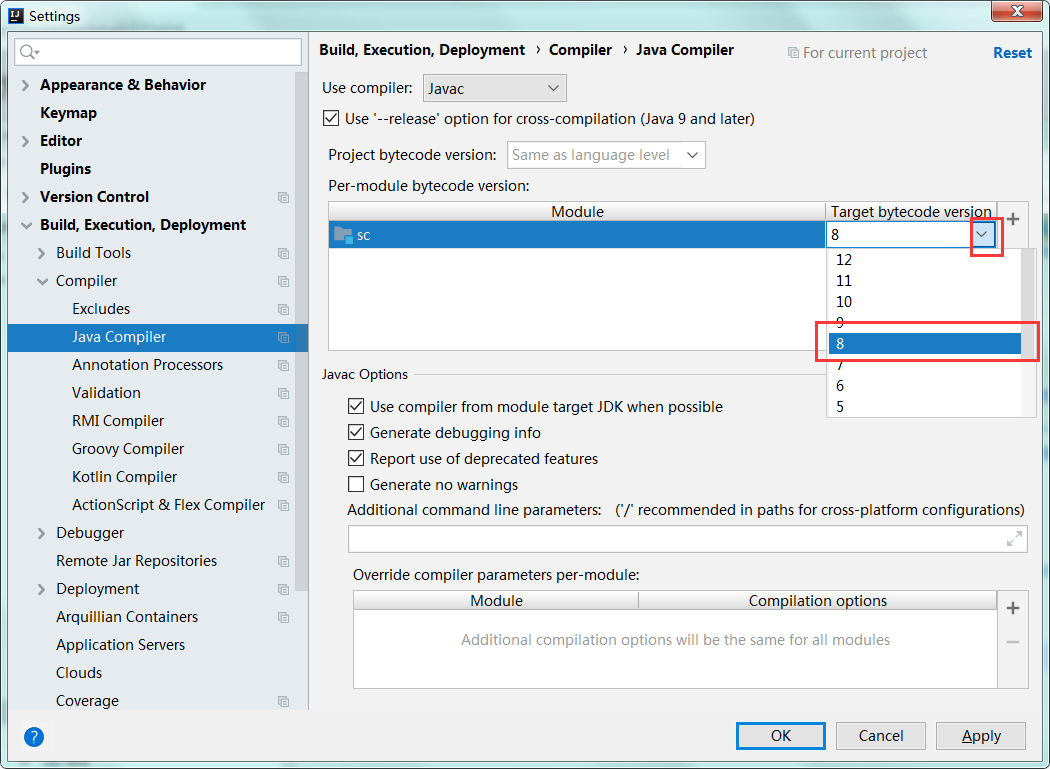Viewport: 1050px width, 769px height.
Task: Click the IntelliJ logo in title bar
Action: coord(17,15)
